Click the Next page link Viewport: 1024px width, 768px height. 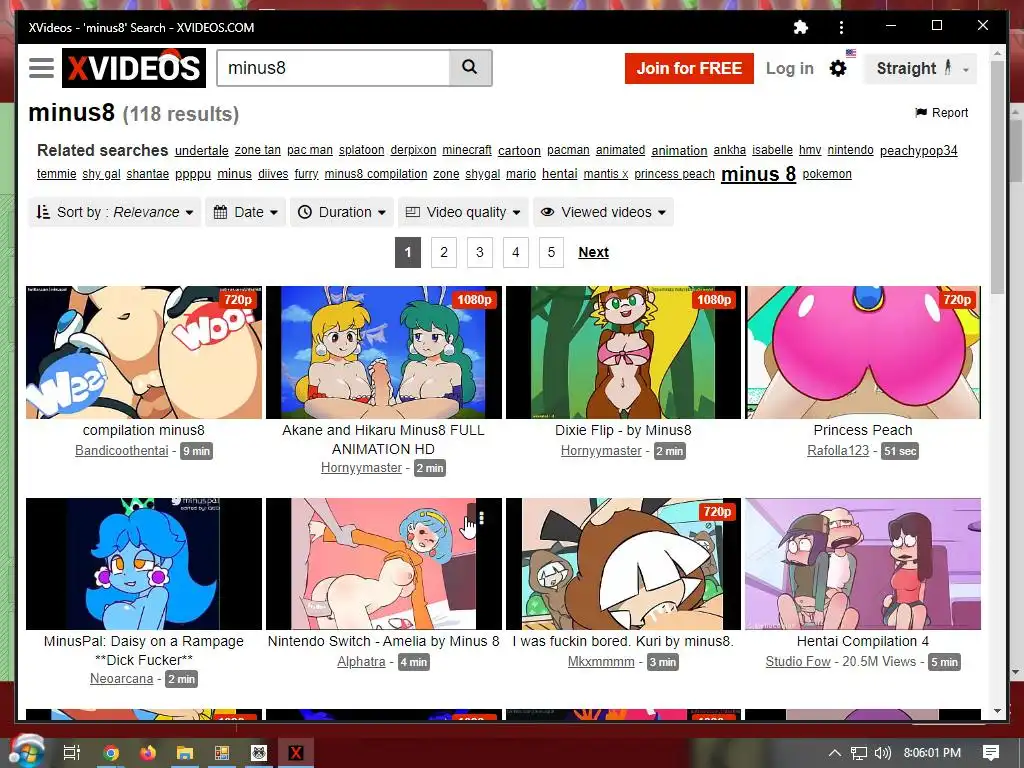tap(594, 252)
